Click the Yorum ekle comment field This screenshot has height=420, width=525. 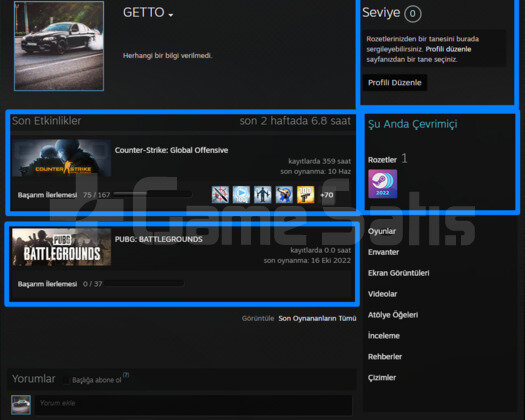194,405
